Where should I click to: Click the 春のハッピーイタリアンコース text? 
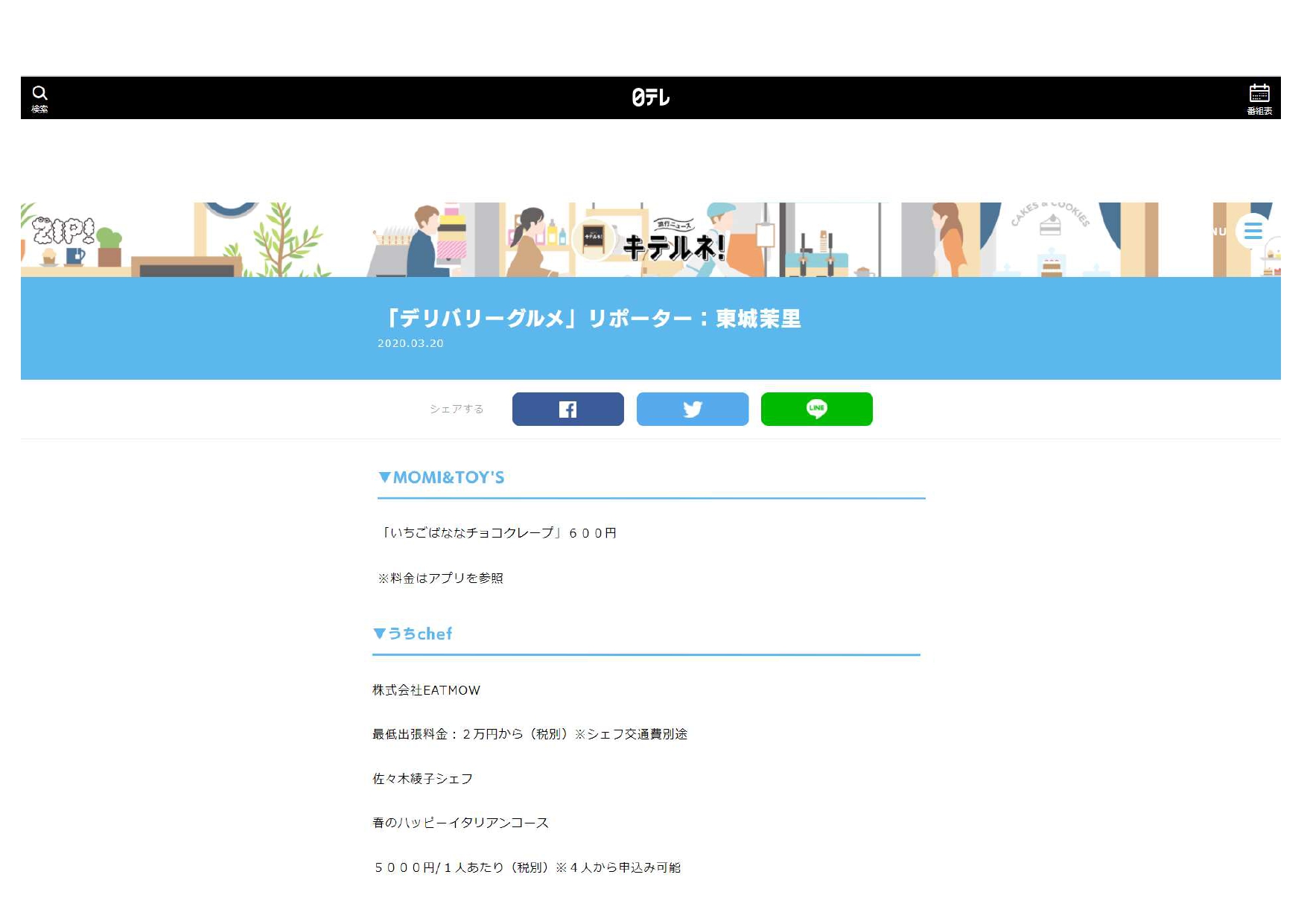click(460, 823)
